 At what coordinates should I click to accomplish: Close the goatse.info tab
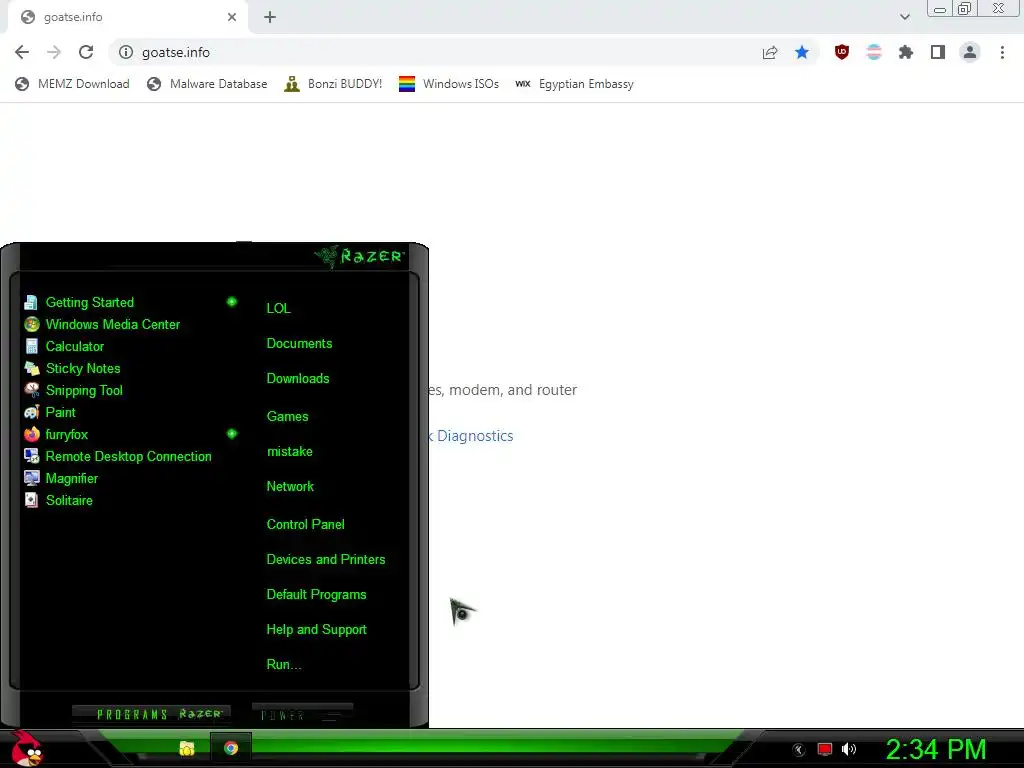pyautogui.click(x=232, y=17)
